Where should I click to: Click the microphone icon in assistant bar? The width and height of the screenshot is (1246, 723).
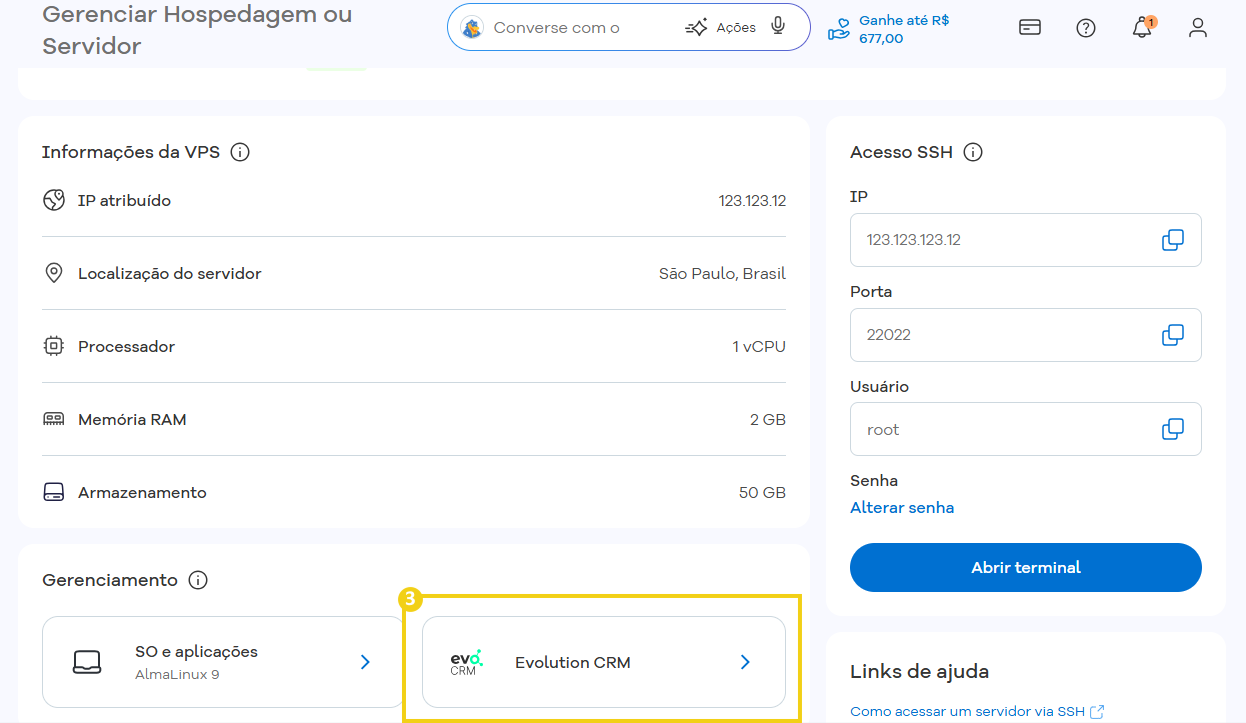coord(778,27)
